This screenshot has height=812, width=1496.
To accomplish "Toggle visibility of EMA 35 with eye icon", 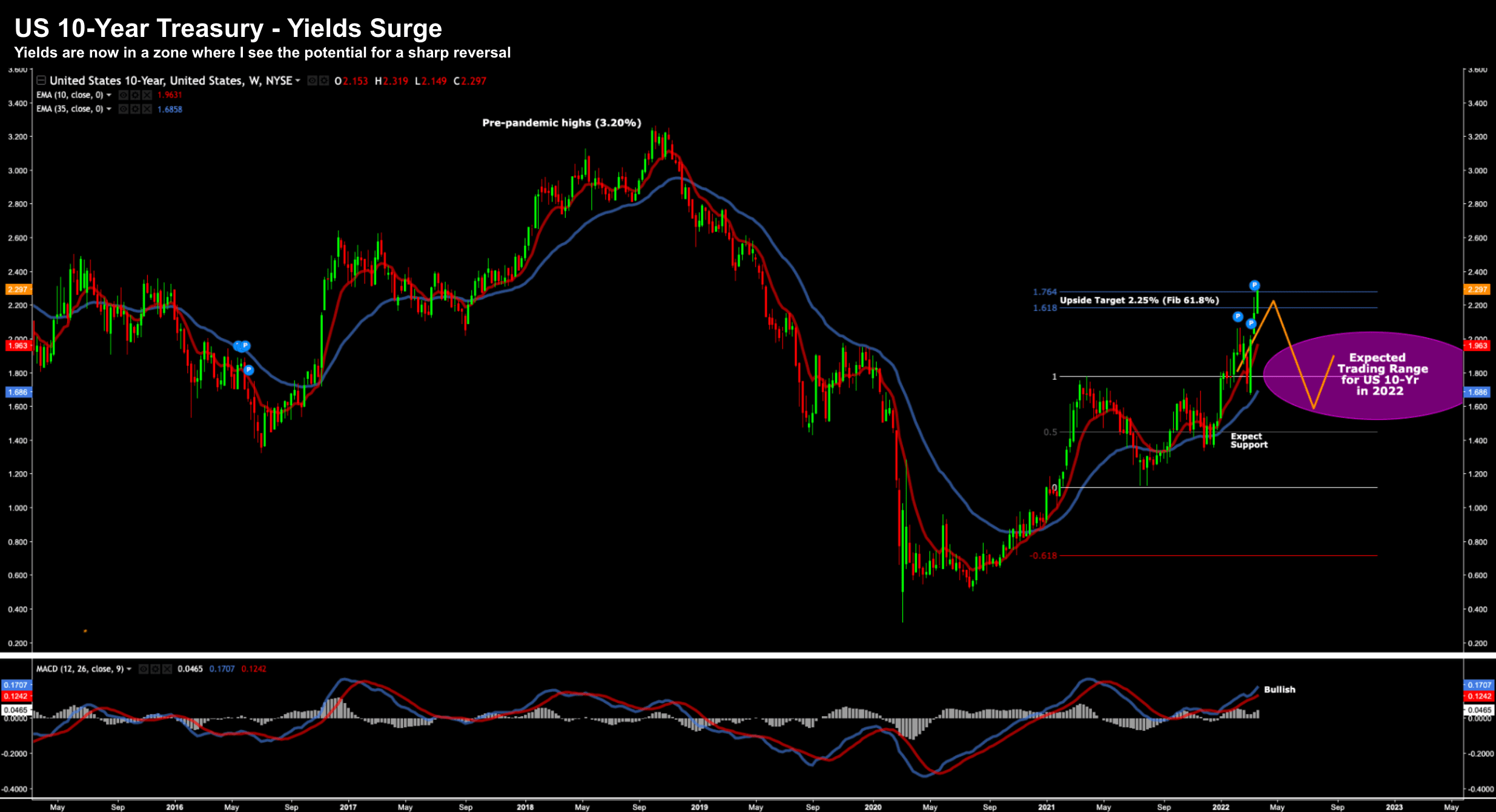I will (124, 109).
